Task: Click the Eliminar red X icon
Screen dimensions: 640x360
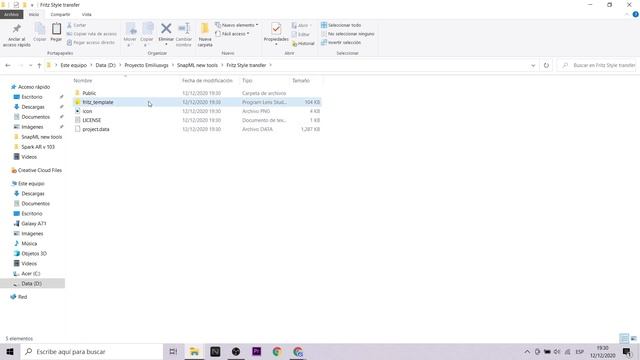Action: coord(166,29)
